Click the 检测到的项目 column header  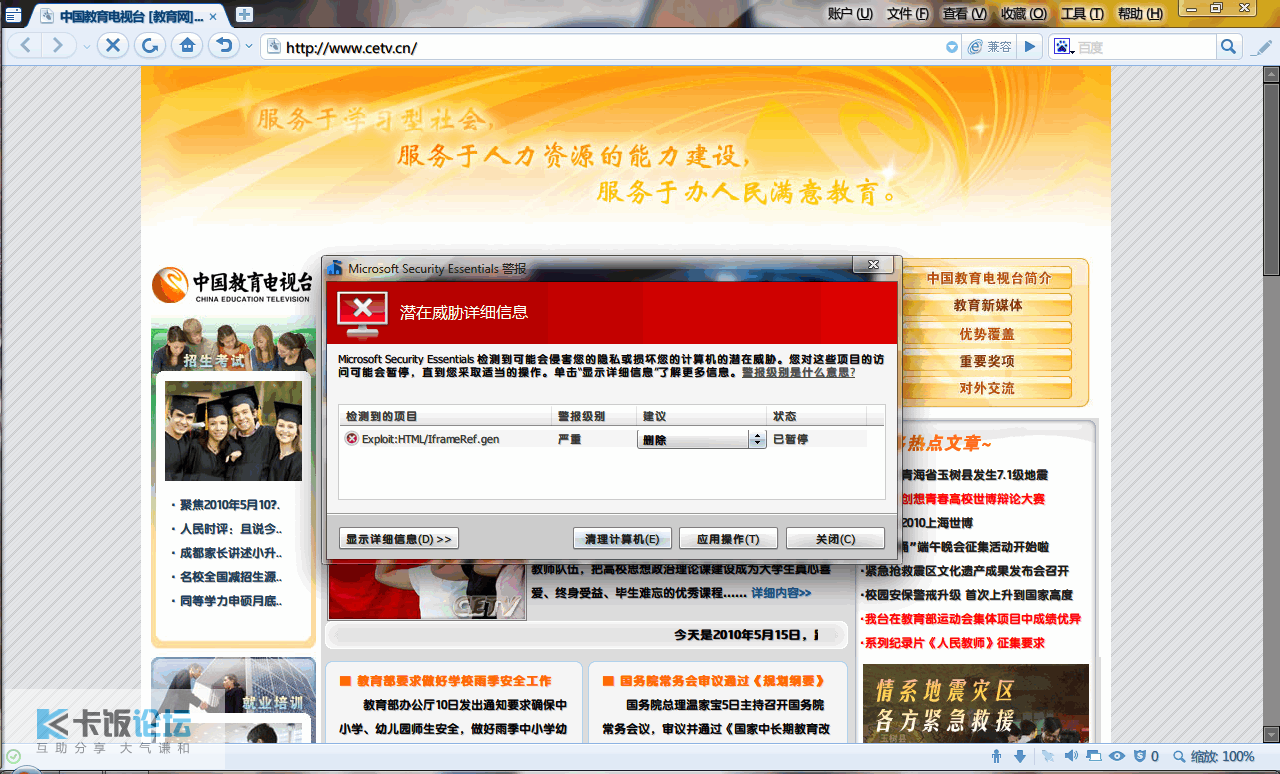(445, 416)
